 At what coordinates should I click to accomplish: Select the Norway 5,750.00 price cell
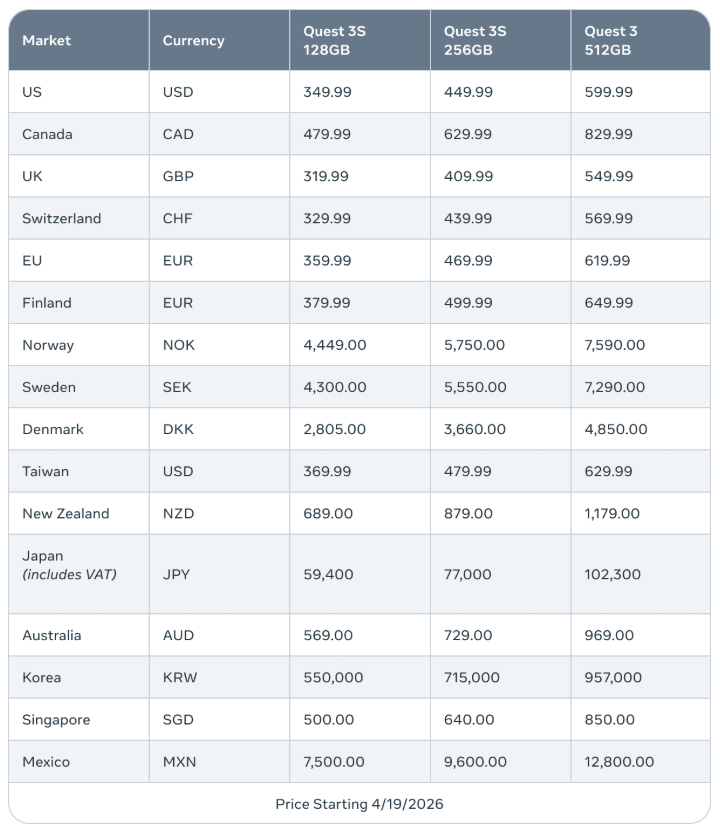475,345
